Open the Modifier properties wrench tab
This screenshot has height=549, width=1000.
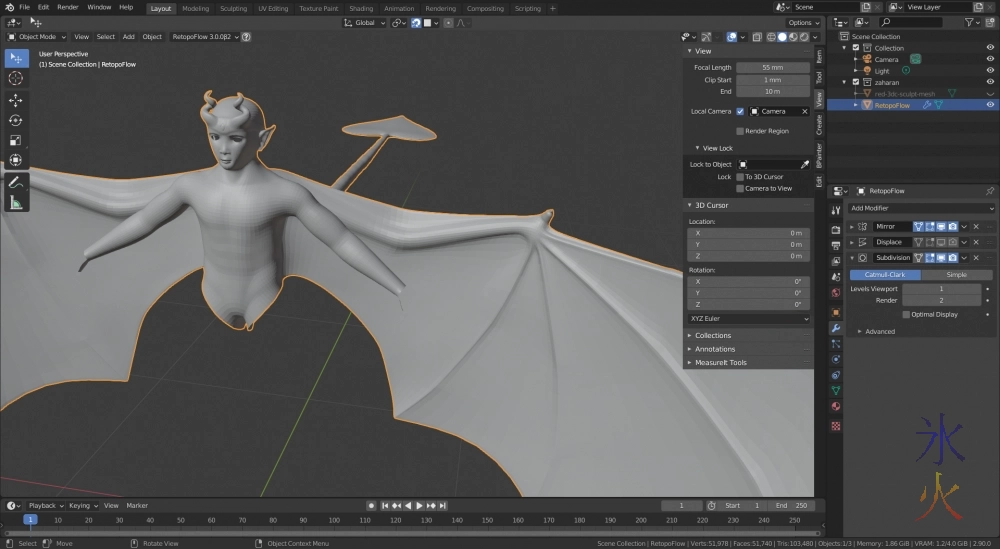click(836, 328)
